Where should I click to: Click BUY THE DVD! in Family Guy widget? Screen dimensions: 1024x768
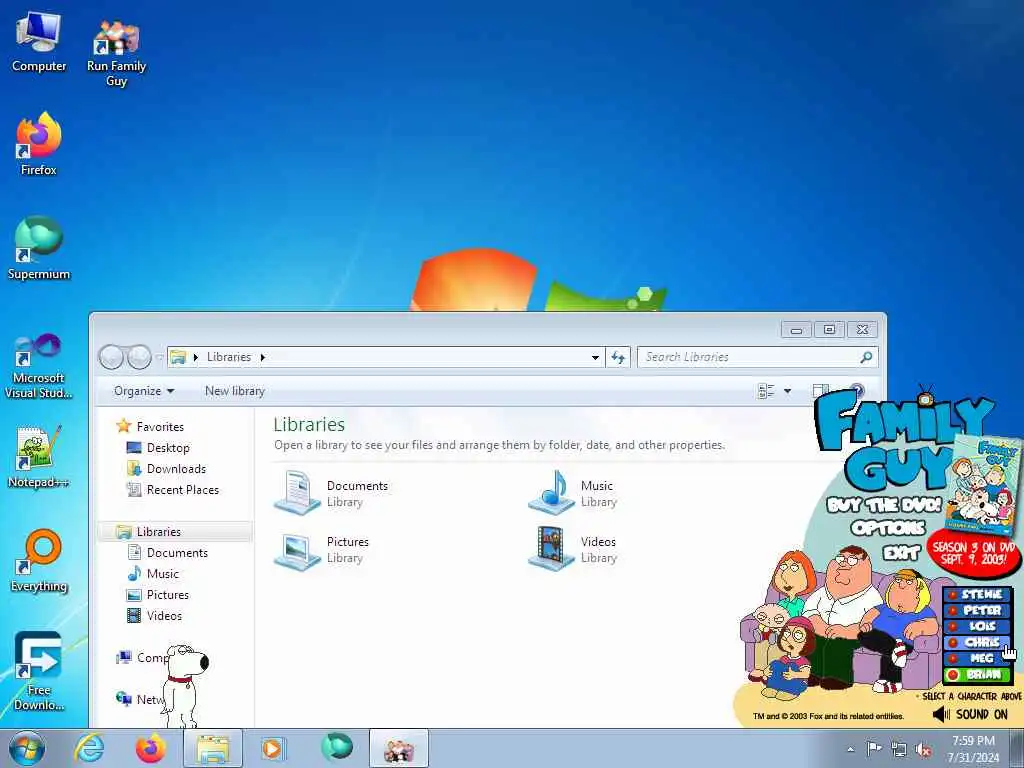tap(884, 505)
